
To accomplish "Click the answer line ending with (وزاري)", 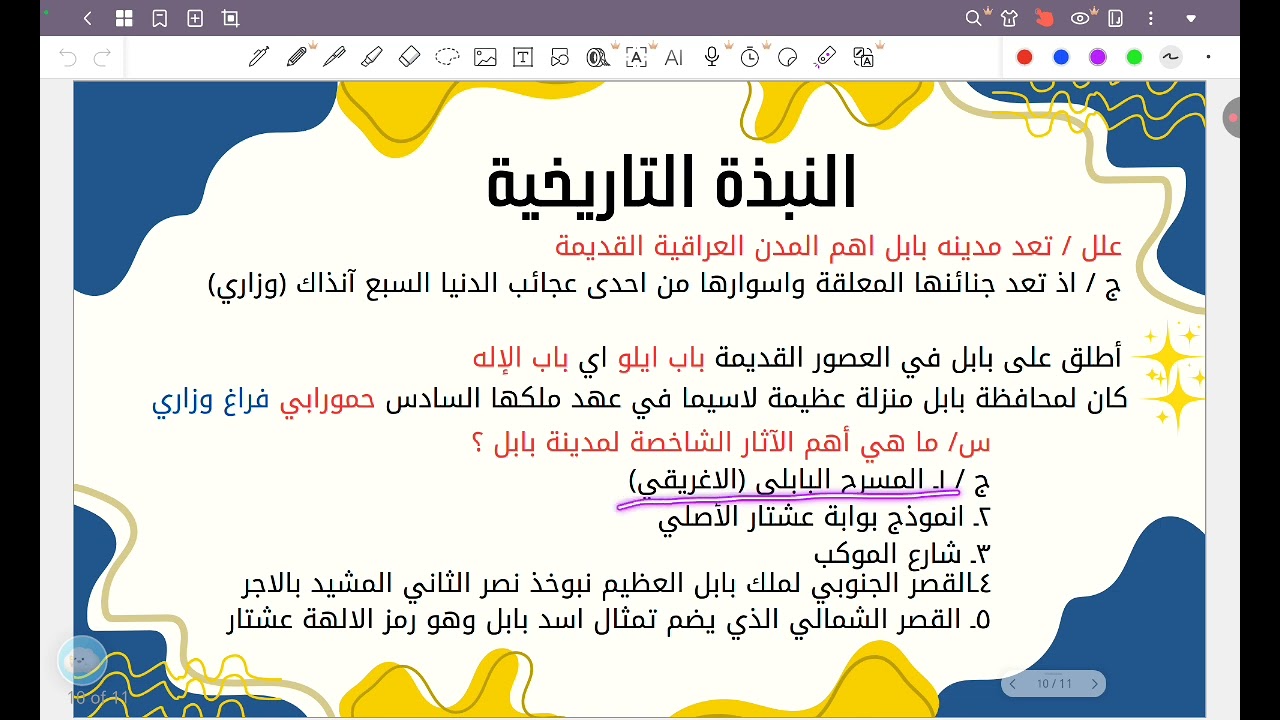I will [x=664, y=284].
